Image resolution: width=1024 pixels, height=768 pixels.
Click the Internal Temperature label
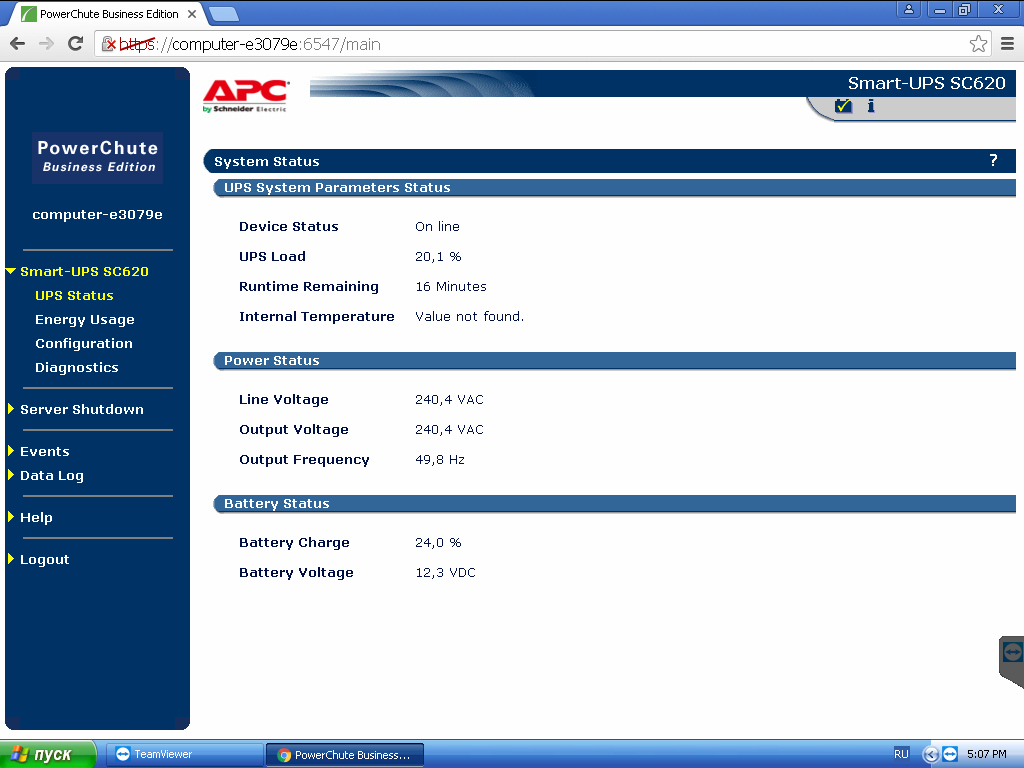[317, 316]
